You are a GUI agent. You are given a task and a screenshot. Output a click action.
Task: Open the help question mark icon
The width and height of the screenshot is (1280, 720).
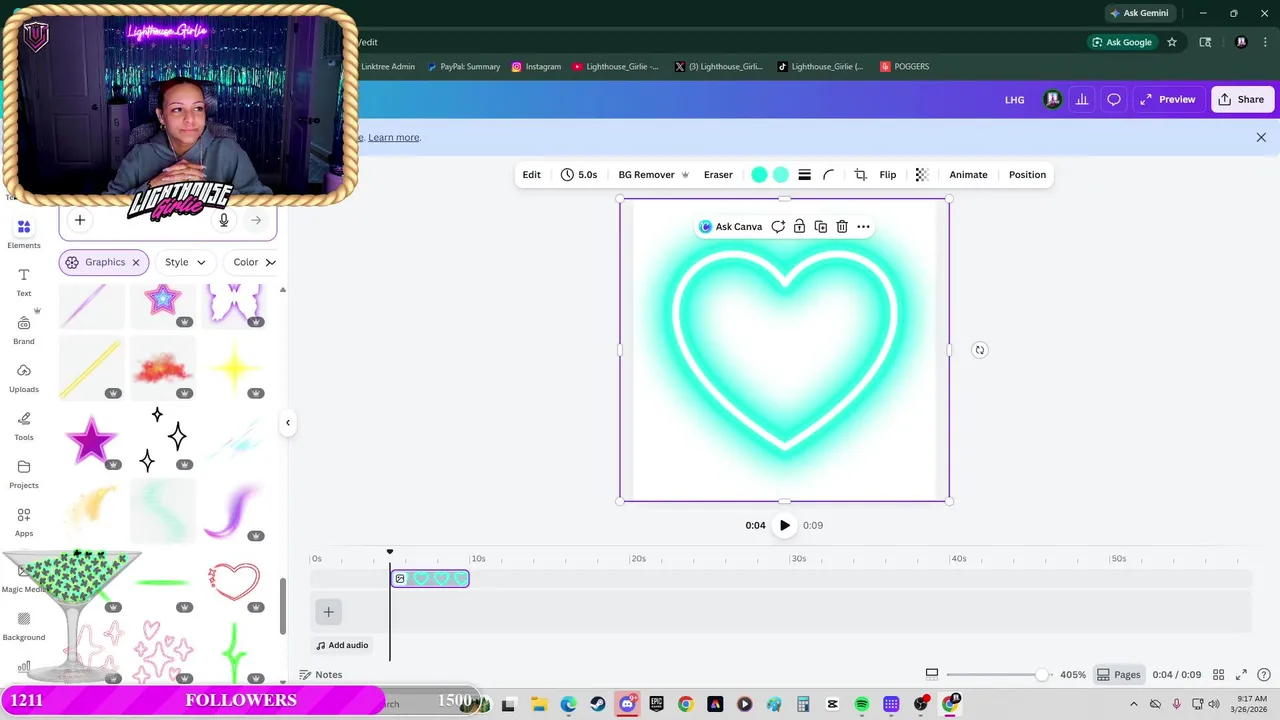(1264, 675)
